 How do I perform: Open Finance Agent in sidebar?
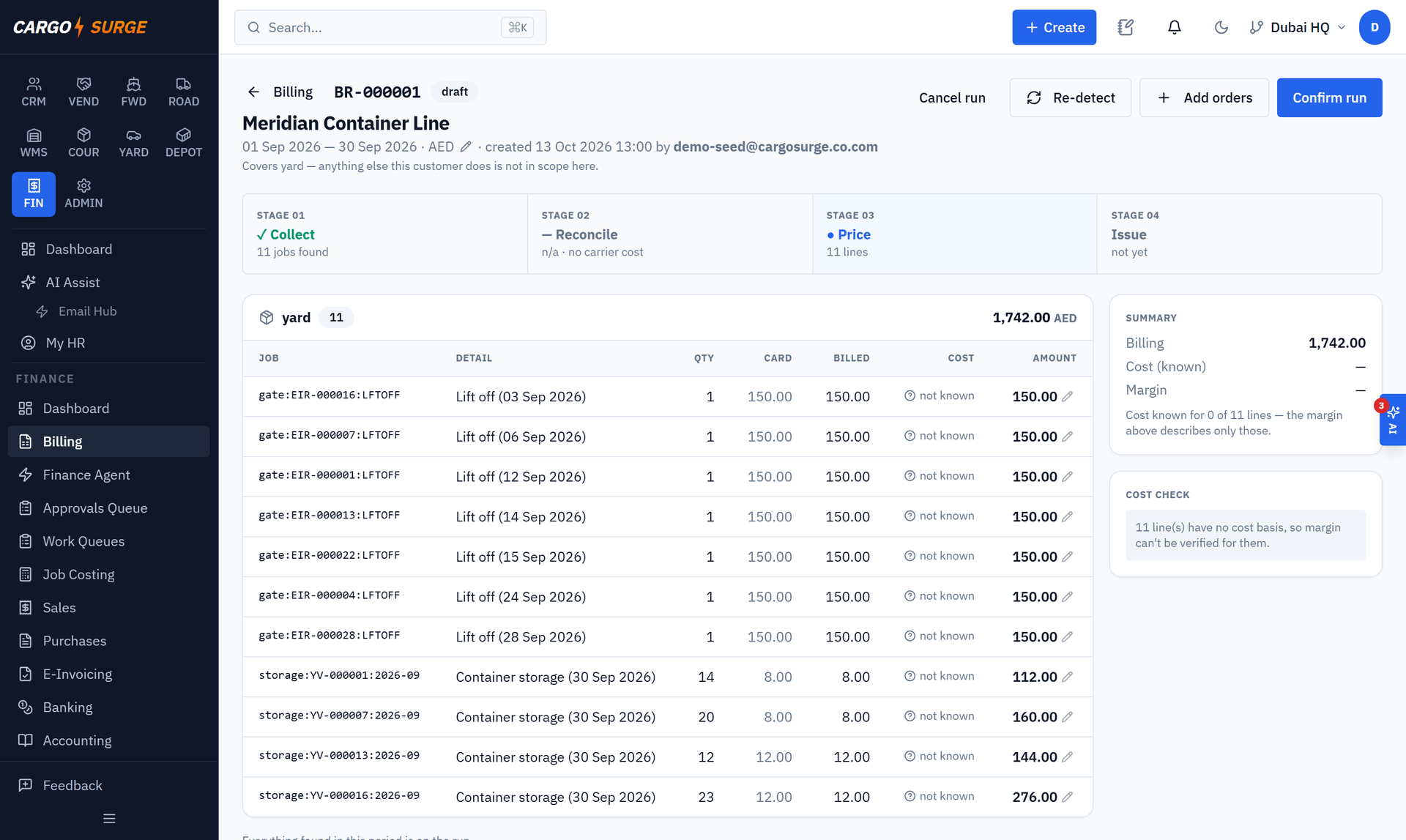[109, 475]
